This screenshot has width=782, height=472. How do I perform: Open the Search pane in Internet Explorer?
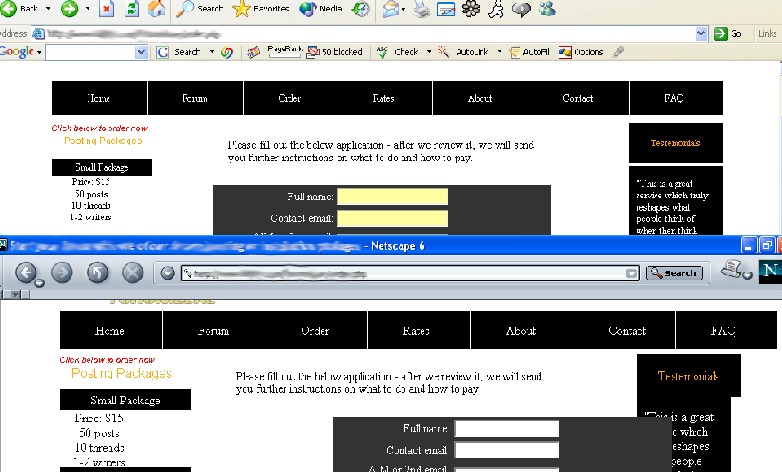200,8
